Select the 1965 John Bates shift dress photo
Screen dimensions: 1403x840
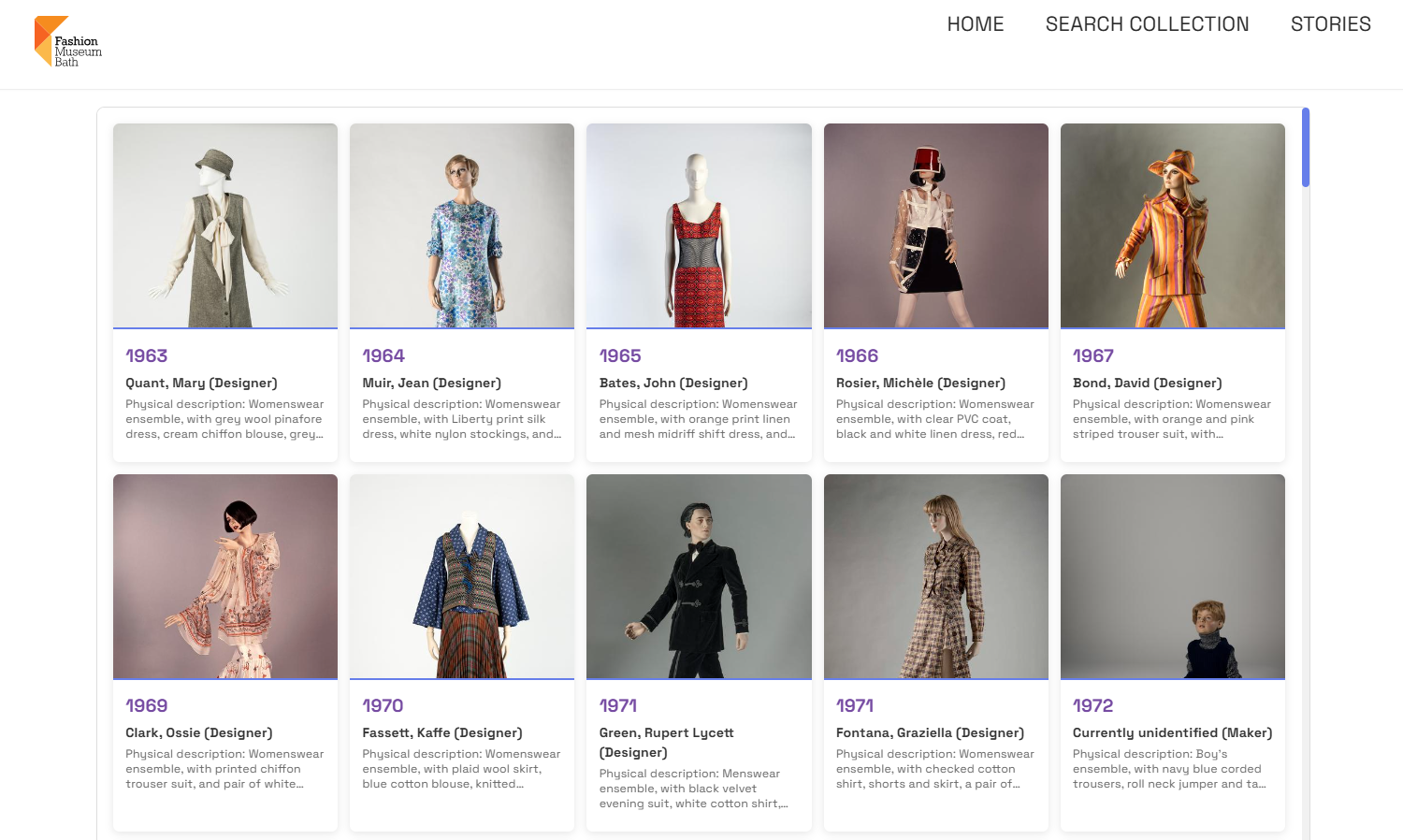[x=699, y=225]
